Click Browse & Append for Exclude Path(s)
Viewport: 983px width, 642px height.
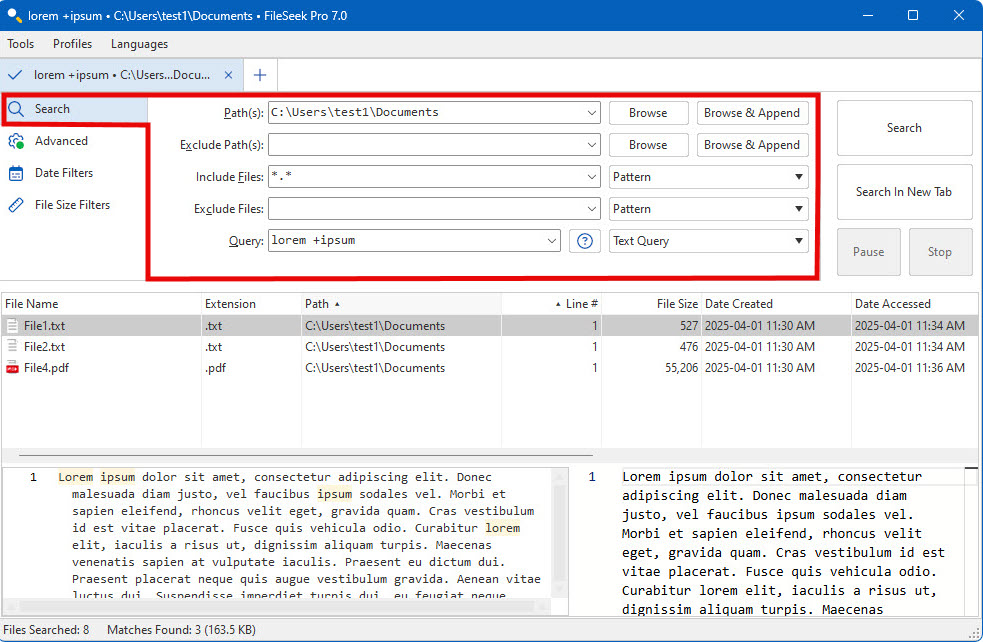pos(752,145)
